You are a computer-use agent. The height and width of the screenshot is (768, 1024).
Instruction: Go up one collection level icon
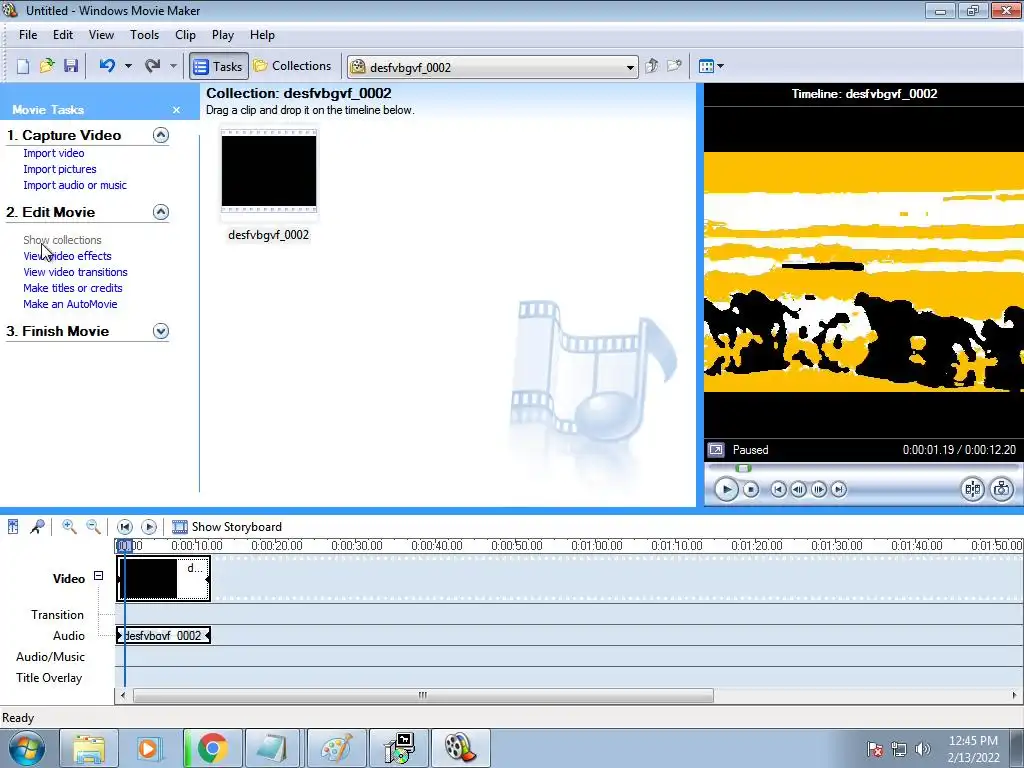tap(651, 66)
